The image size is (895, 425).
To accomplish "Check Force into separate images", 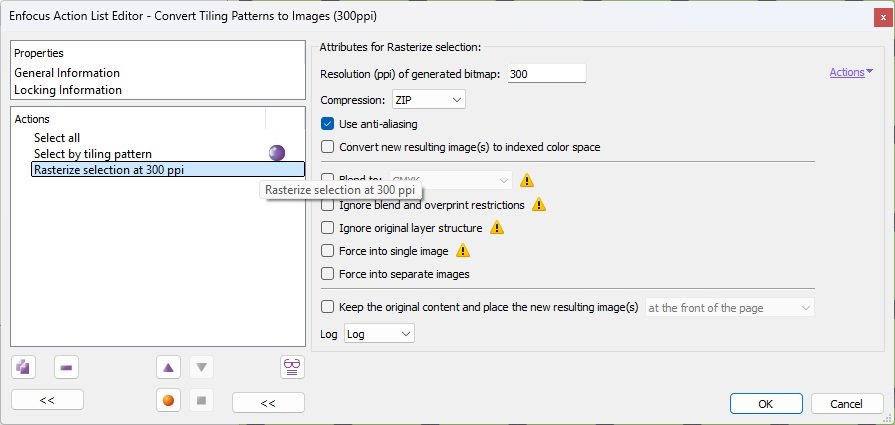I will (327, 274).
